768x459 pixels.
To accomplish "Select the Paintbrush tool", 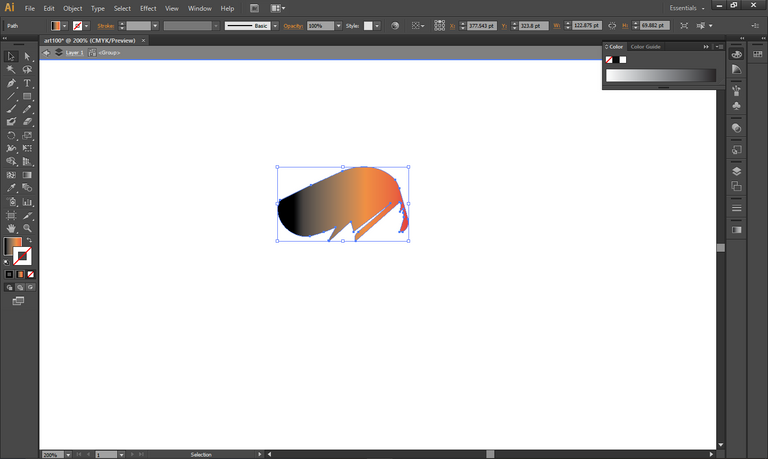I will coord(11,109).
